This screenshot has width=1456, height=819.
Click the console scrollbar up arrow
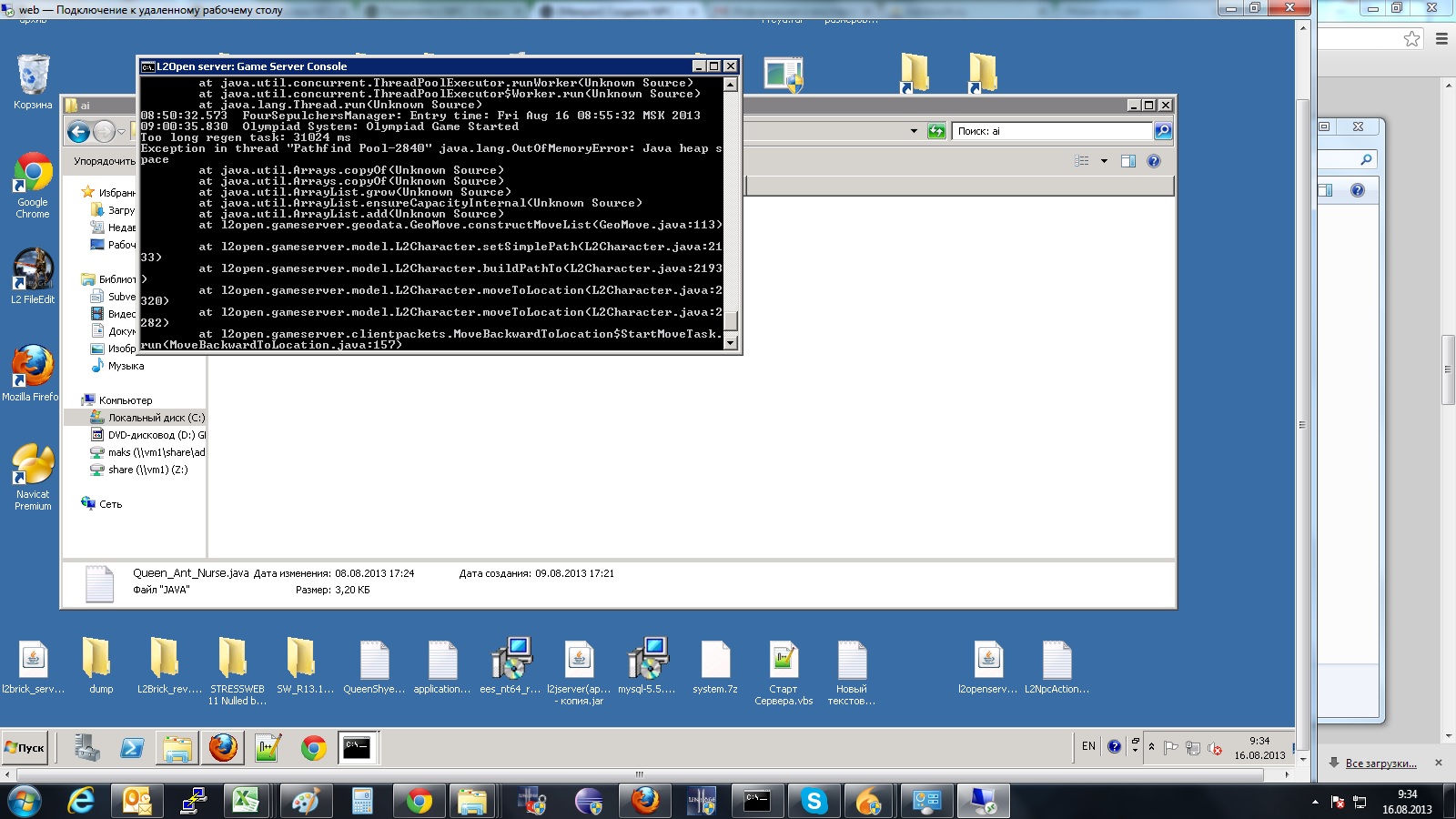pos(730,85)
